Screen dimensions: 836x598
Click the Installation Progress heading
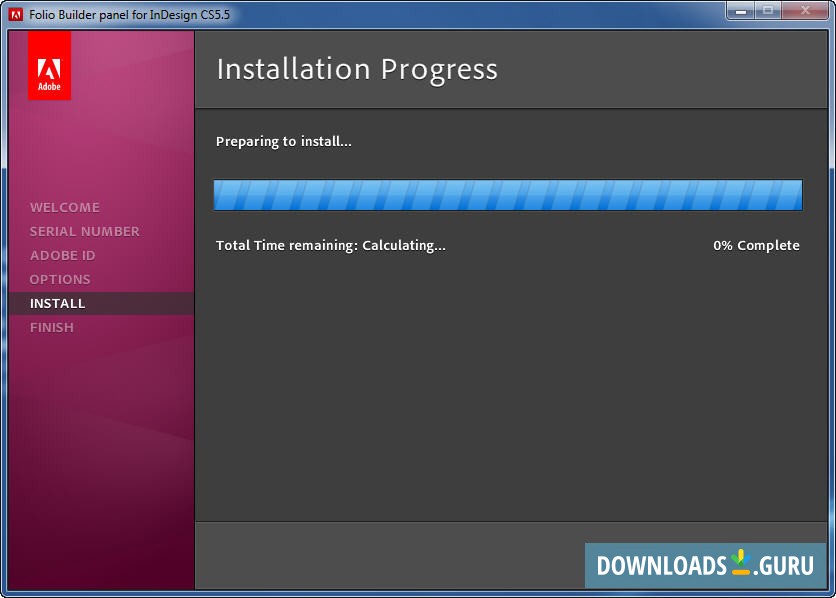coord(356,70)
